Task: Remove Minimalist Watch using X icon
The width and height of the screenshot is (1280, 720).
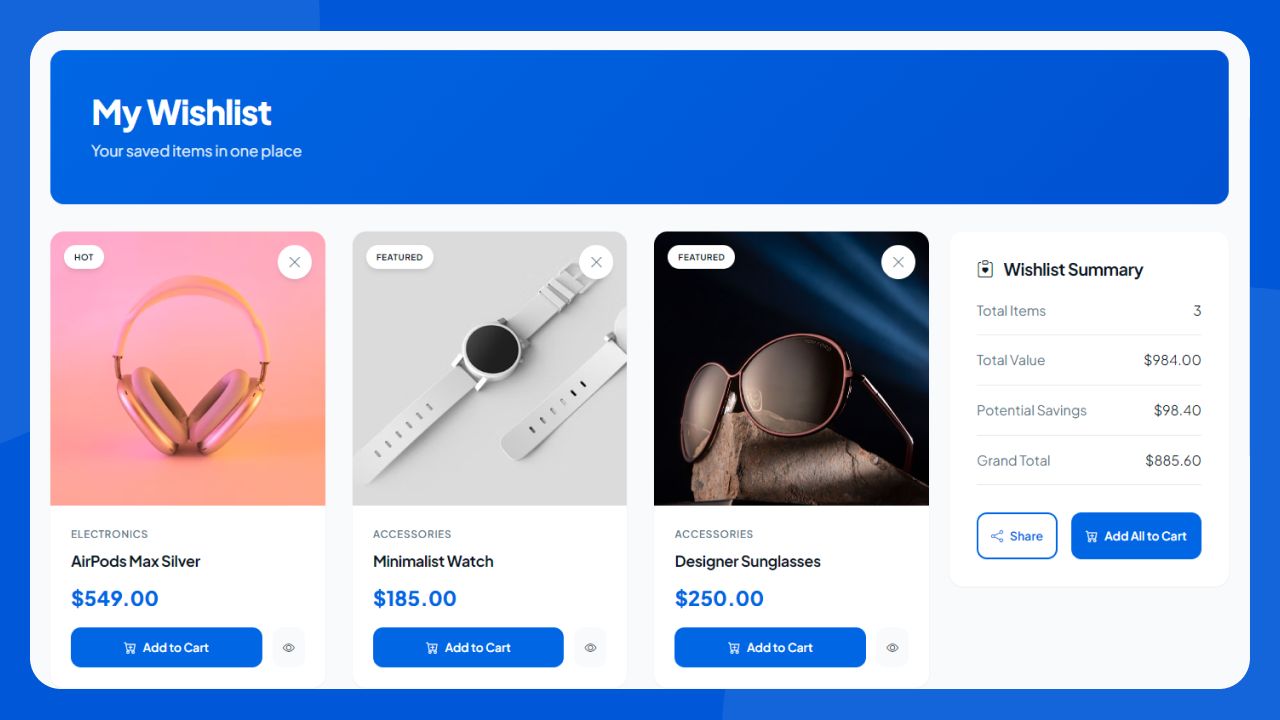Action: pyautogui.click(x=596, y=262)
